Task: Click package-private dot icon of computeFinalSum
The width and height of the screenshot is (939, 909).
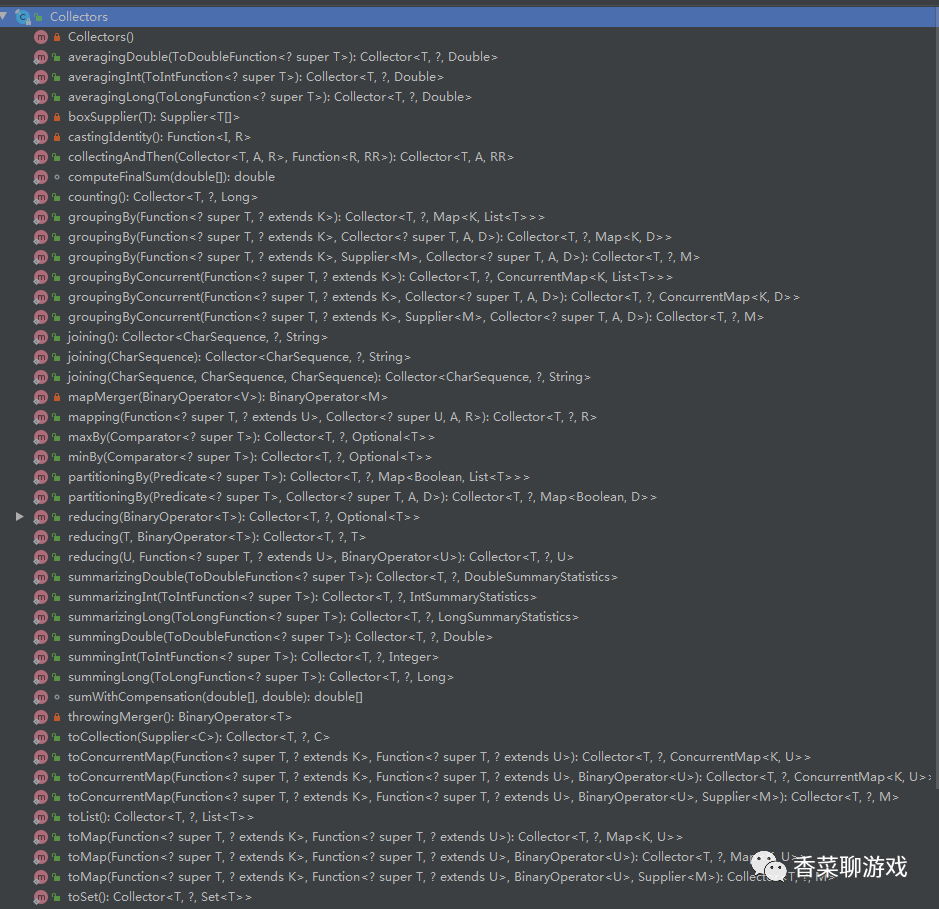Action: [57, 177]
